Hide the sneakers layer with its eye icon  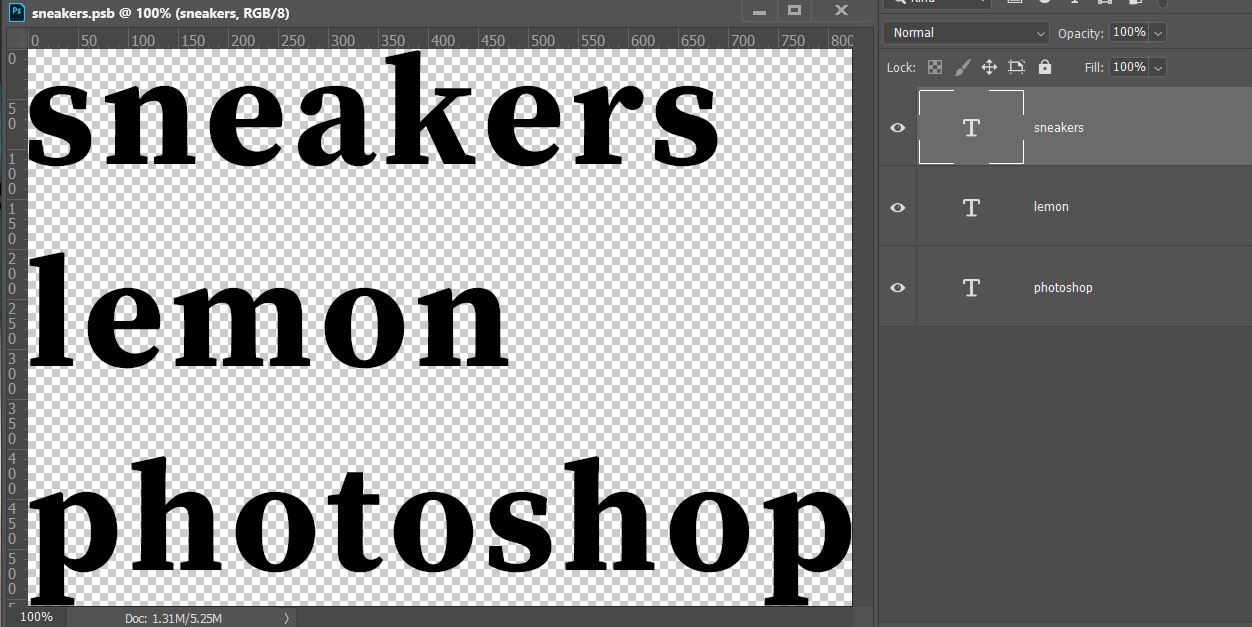[898, 128]
